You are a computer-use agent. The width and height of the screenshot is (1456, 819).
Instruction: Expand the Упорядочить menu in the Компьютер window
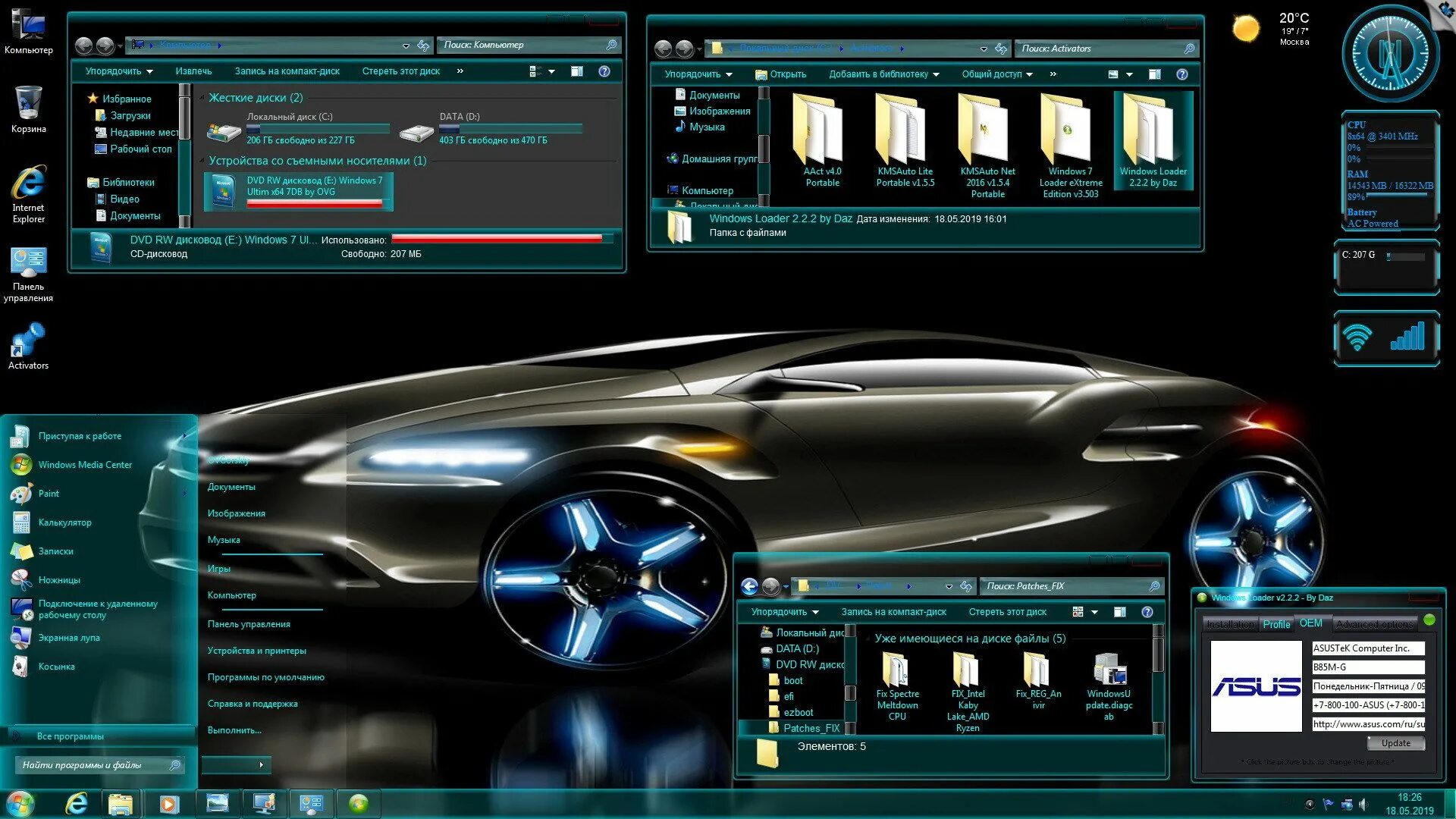click(119, 71)
